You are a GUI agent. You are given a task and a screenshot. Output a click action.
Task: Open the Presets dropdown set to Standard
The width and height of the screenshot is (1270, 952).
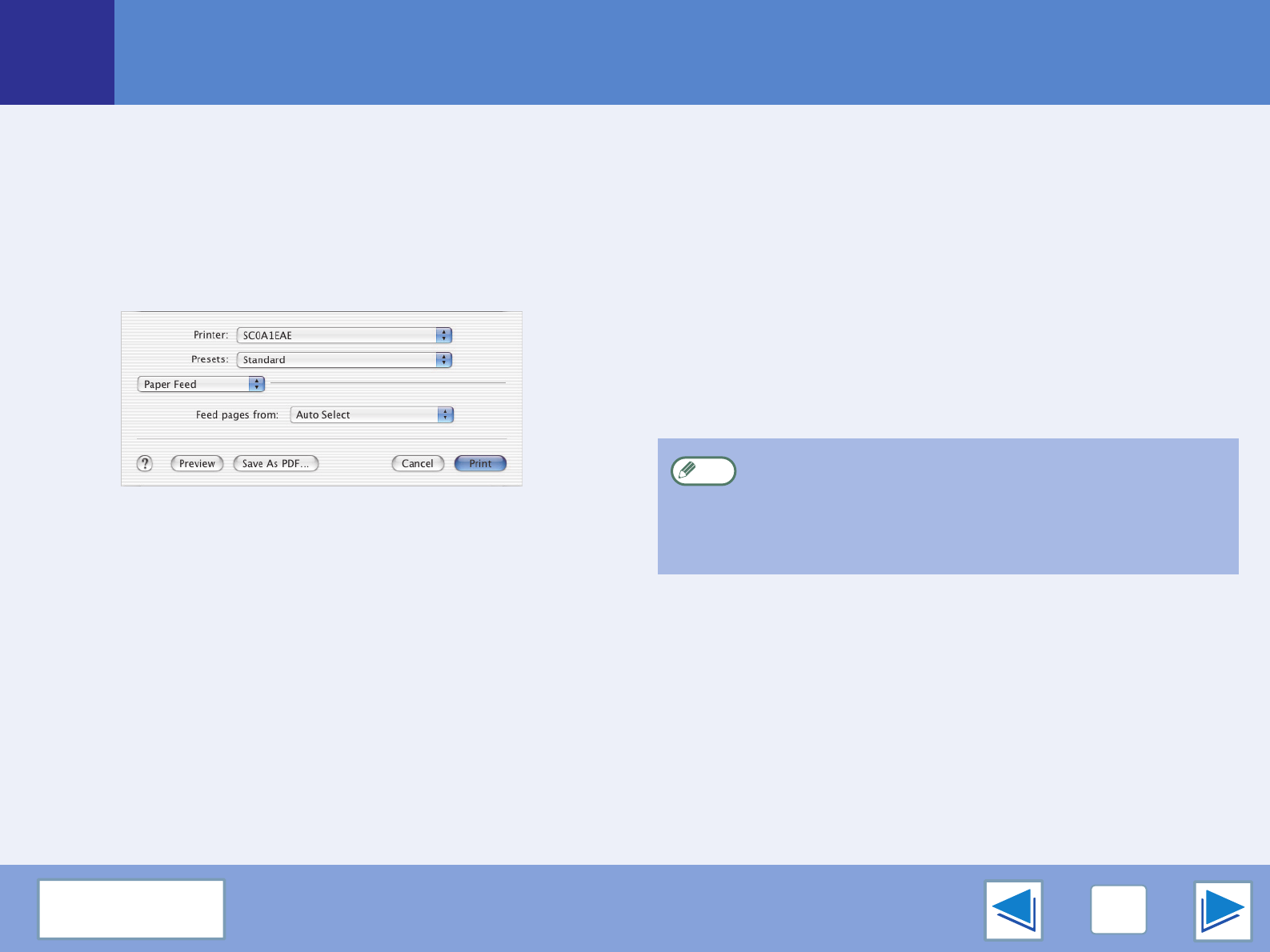point(344,360)
